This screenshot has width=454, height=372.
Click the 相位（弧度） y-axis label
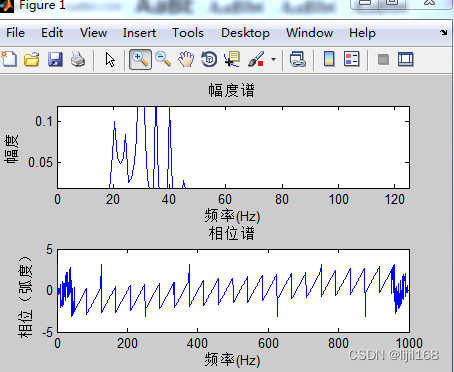point(25,297)
